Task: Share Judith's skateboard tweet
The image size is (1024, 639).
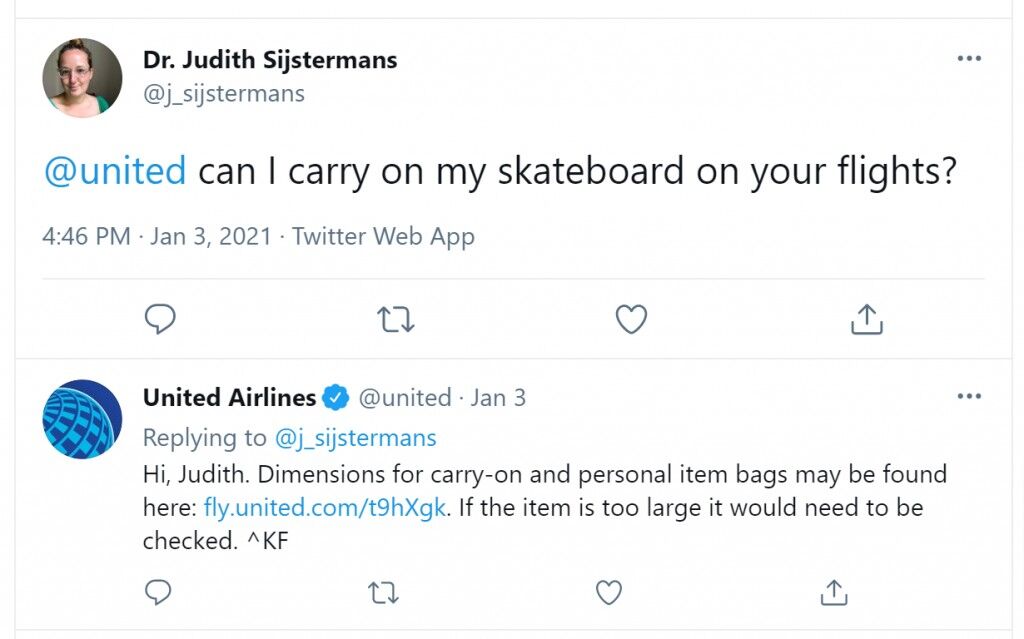Action: [x=867, y=320]
